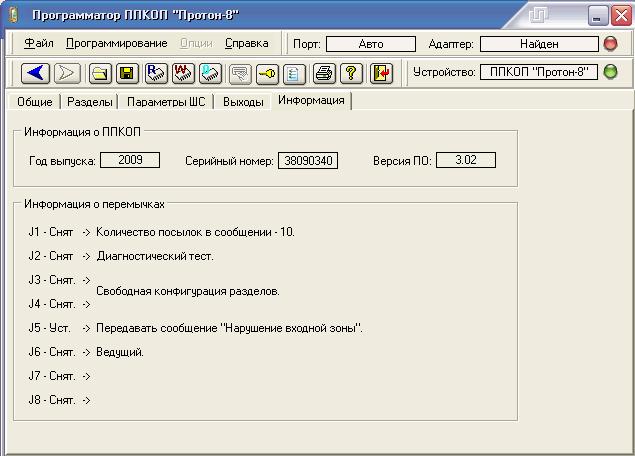
Task: Click the Год выпуска field 2009
Action: 130,160
